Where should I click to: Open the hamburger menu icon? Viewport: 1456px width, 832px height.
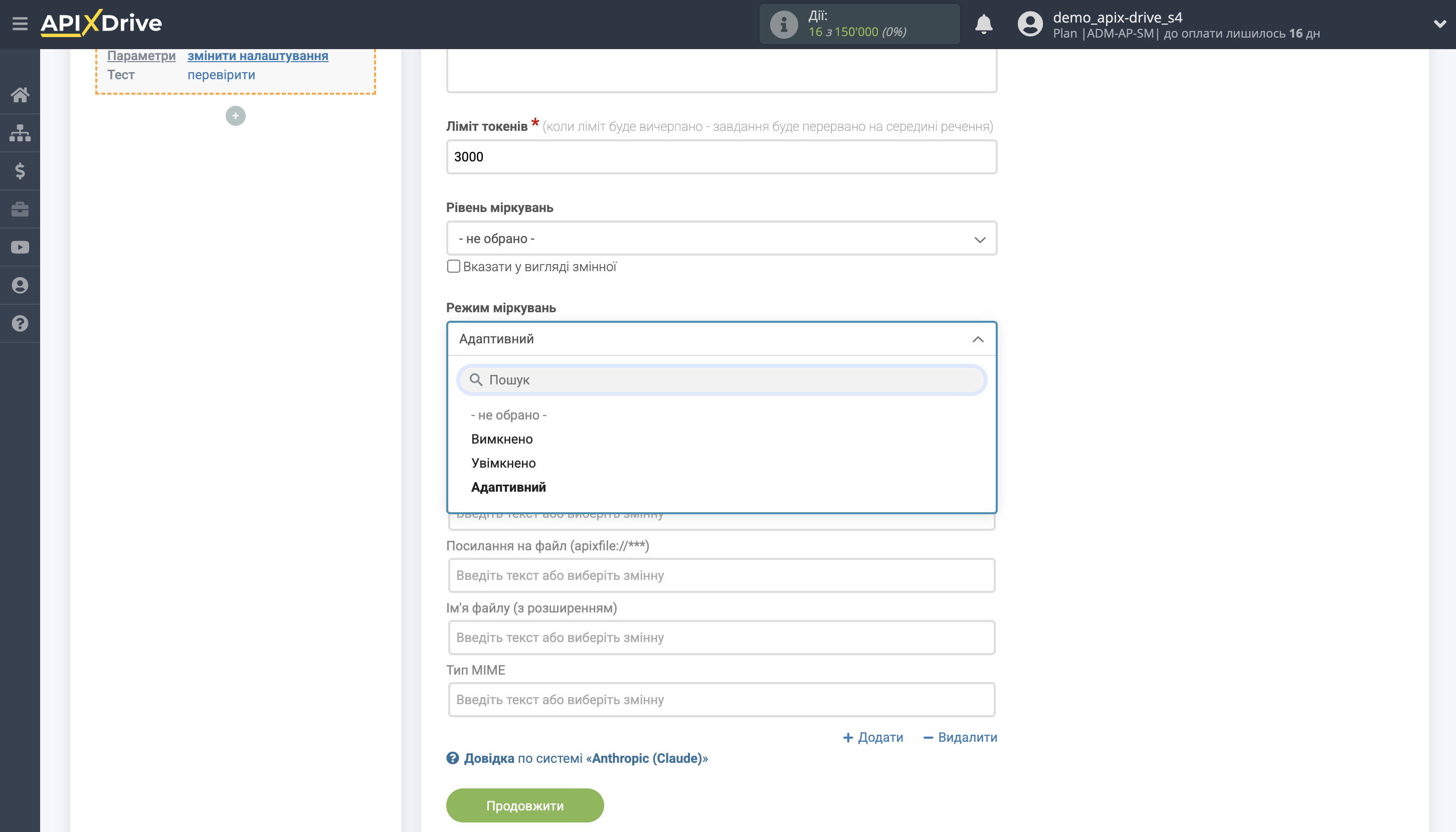[x=20, y=24]
